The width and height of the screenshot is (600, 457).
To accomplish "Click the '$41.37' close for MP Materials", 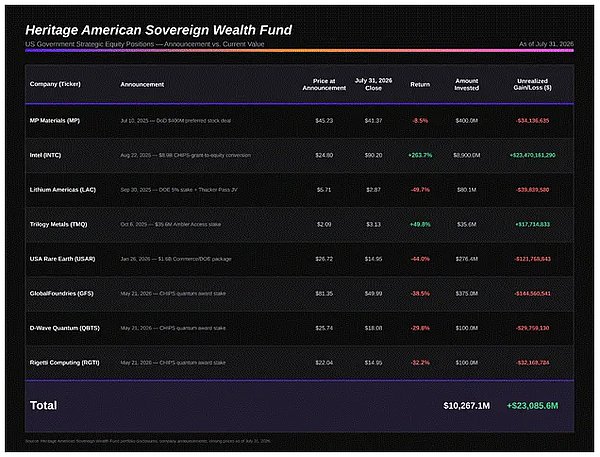I will click(373, 121).
